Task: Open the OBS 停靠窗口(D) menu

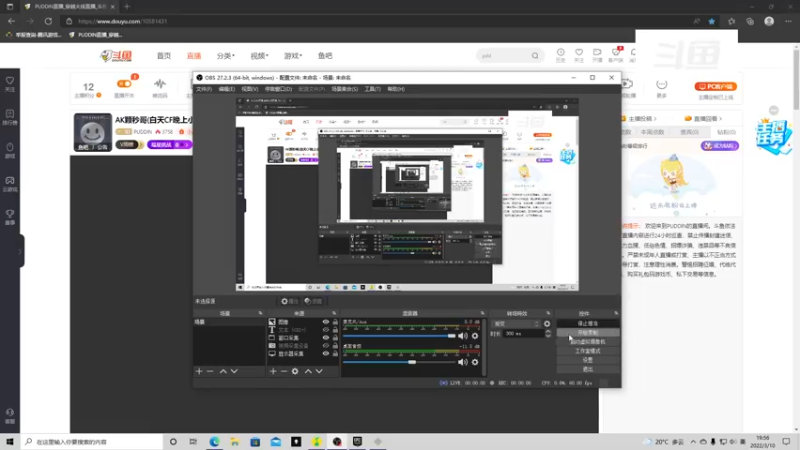Action: [x=278, y=89]
